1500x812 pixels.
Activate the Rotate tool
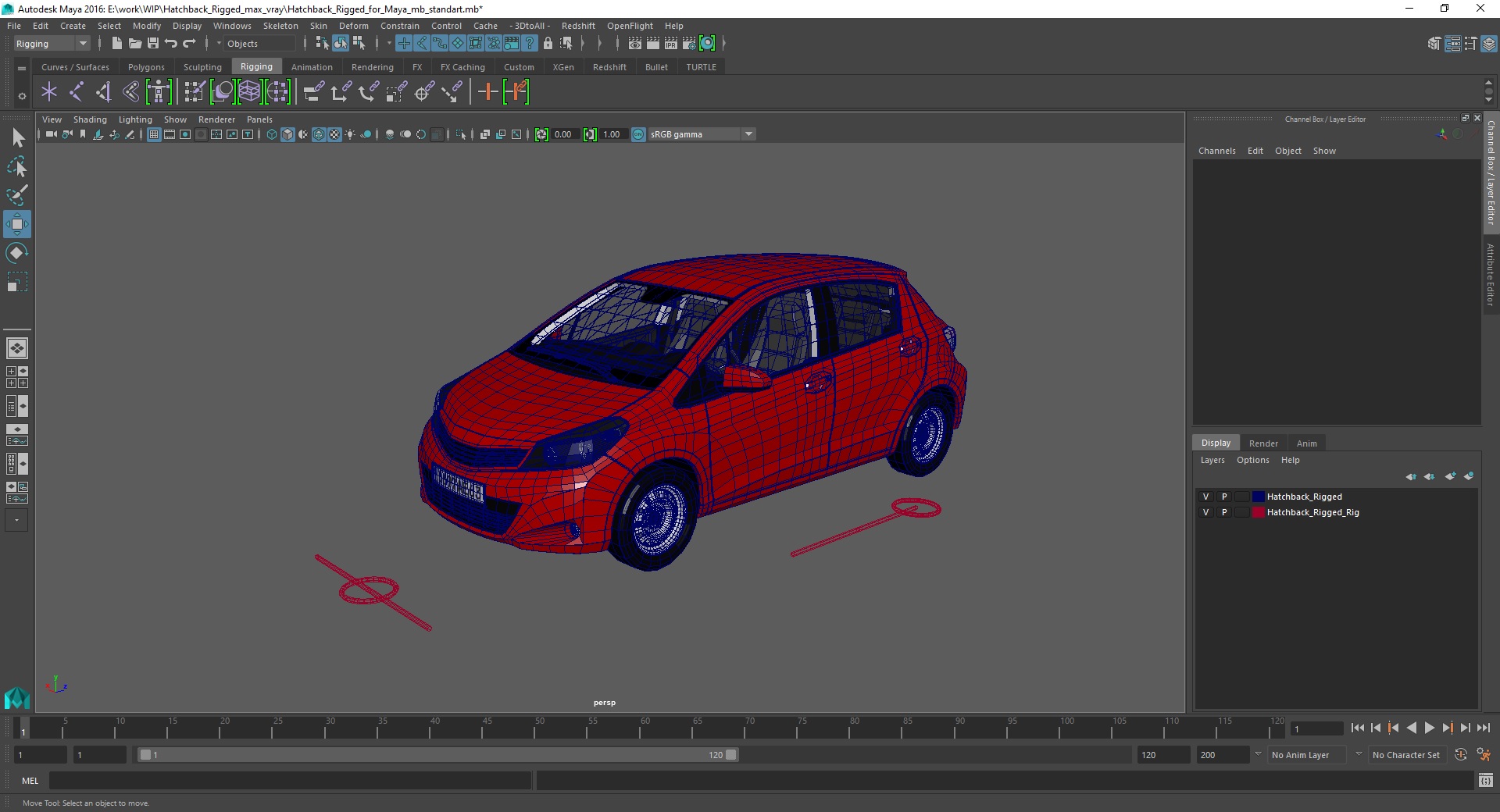click(x=17, y=253)
